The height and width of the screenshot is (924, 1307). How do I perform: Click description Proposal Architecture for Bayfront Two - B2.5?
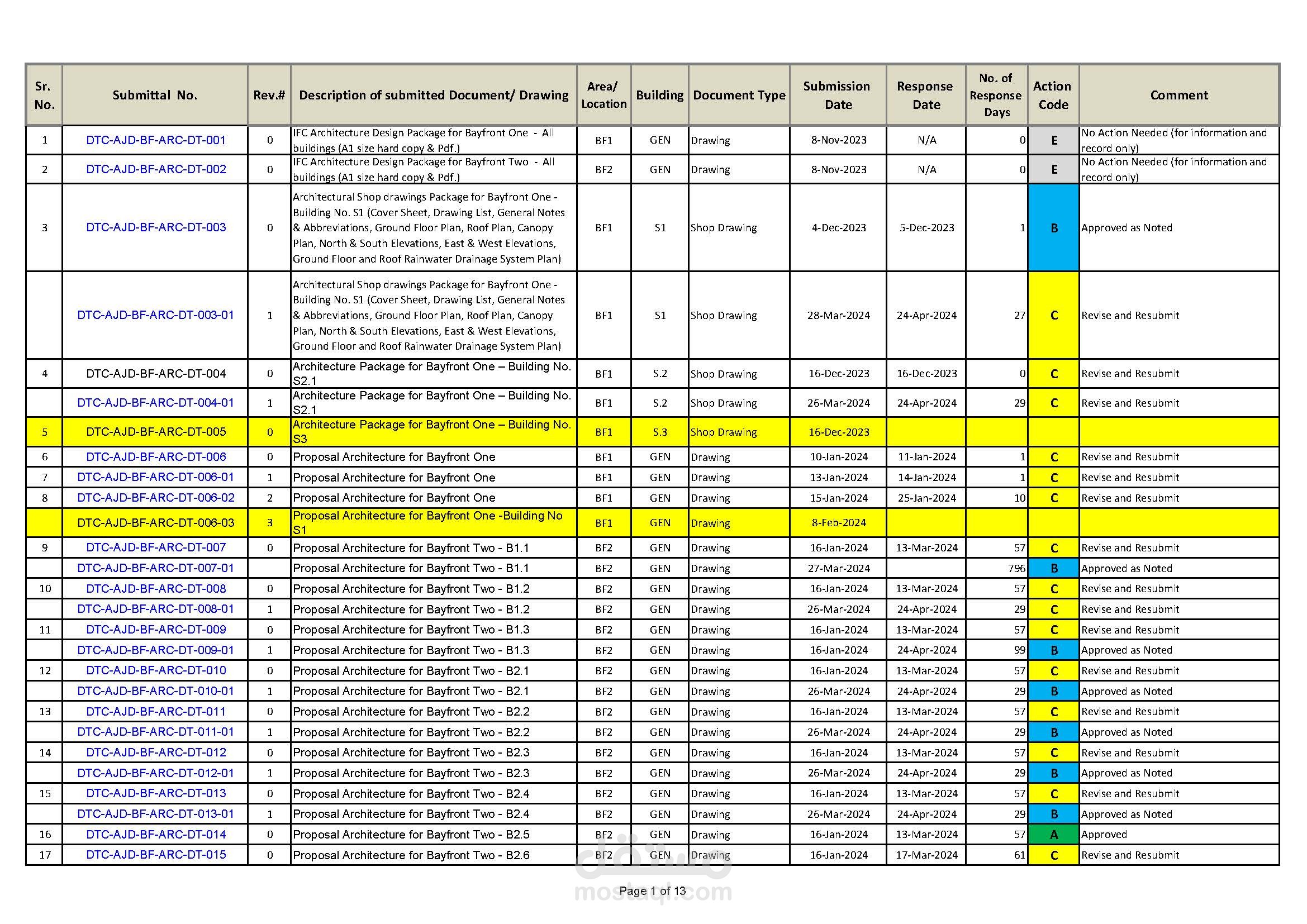click(x=411, y=835)
